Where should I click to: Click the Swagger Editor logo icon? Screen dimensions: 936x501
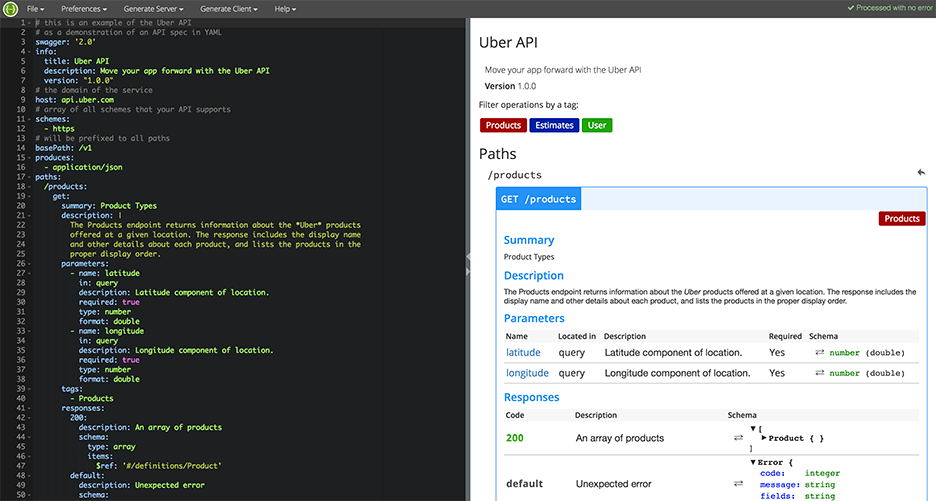(x=9, y=8)
